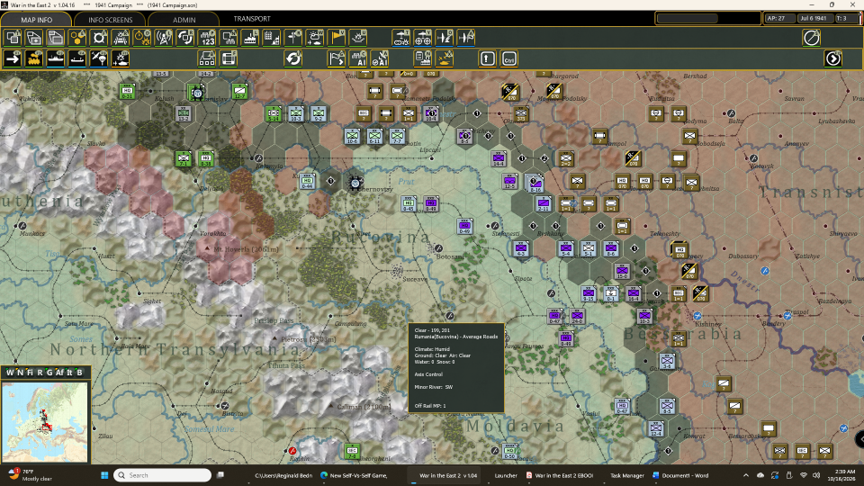Image resolution: width=864 pixels, height=486 pixels.
Task: Click the supply depot list icon
Action: 423,58
